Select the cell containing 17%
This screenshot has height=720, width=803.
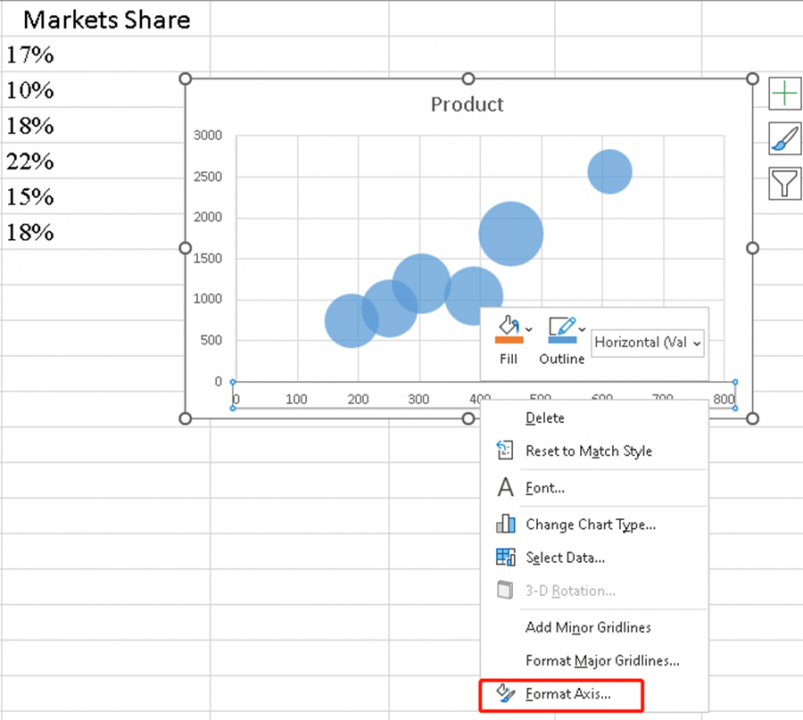pos(106,54)
